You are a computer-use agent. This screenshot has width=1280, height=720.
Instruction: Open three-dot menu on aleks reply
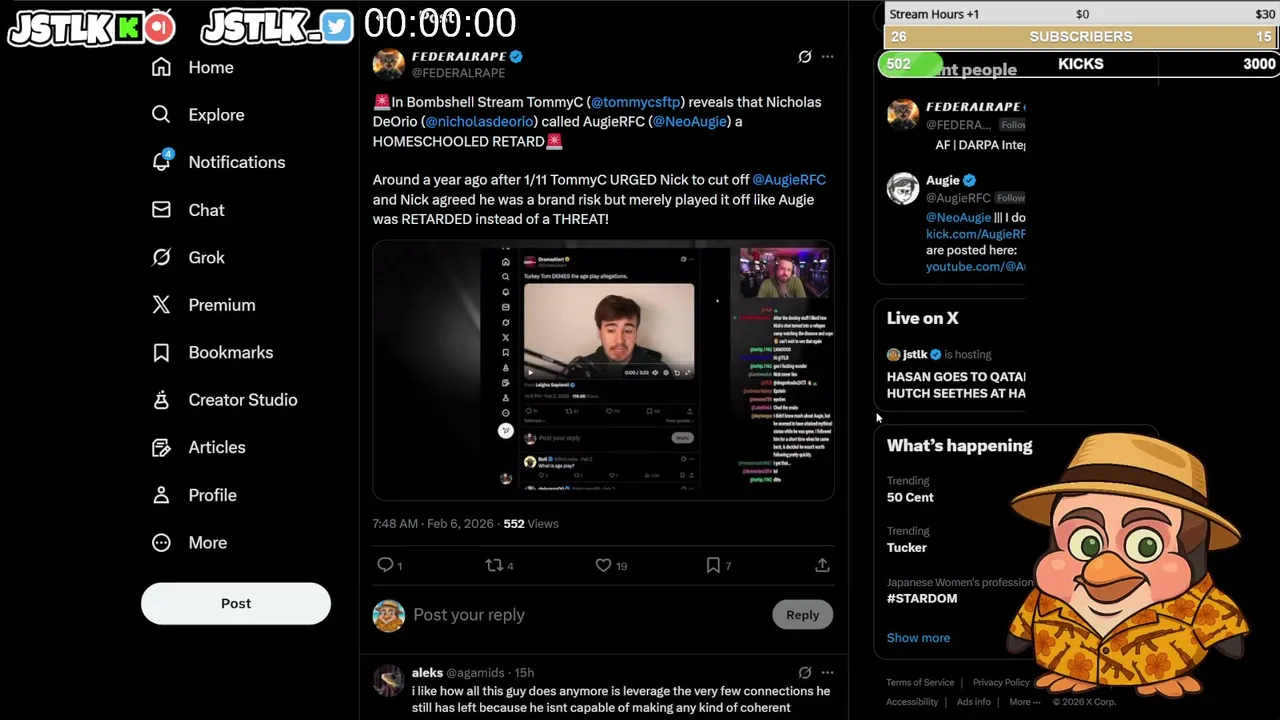pos(827,672)
